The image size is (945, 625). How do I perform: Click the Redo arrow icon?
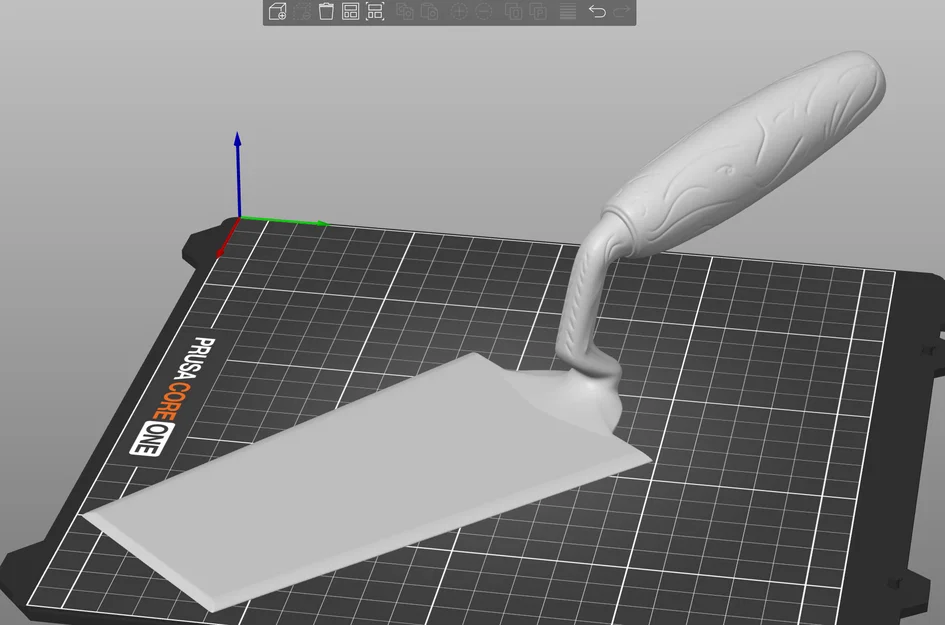tap(622, 11)
